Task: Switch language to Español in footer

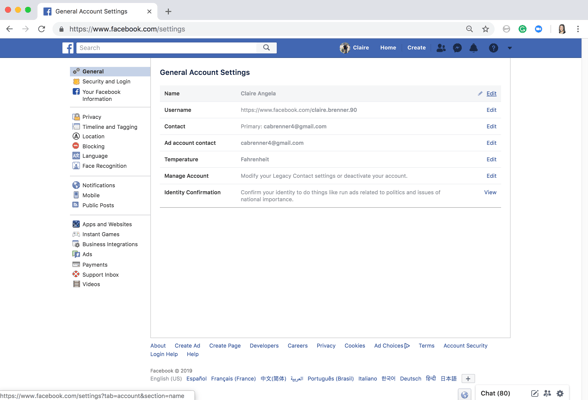Action: point(196,379)
